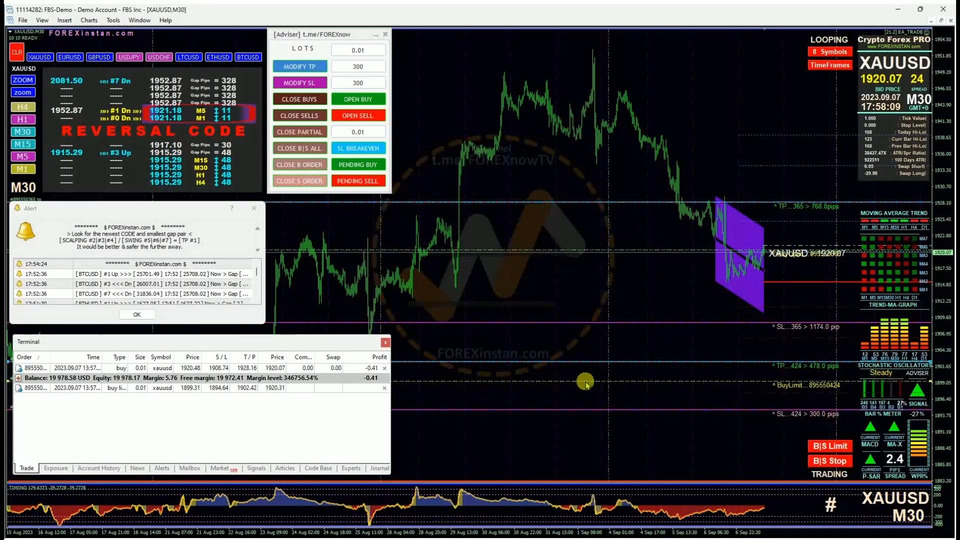Click the MODIFY TP value field
This screenshot has width=960, height=540.
click(x=358, y=66)
